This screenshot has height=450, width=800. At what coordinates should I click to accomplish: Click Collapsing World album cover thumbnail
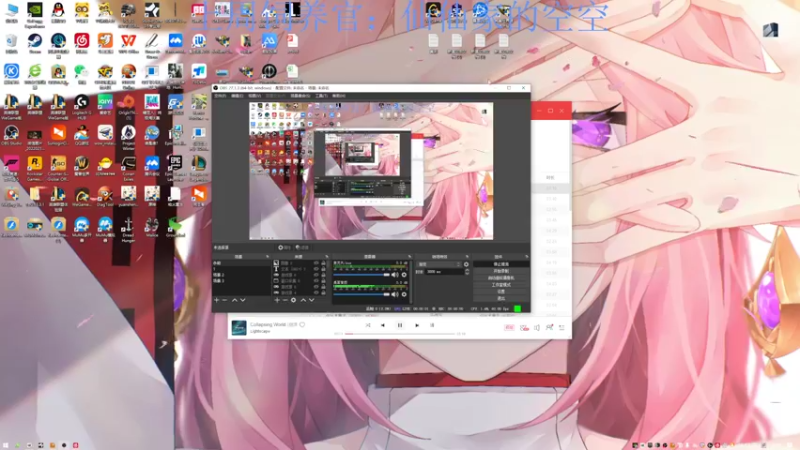(239, 328)
